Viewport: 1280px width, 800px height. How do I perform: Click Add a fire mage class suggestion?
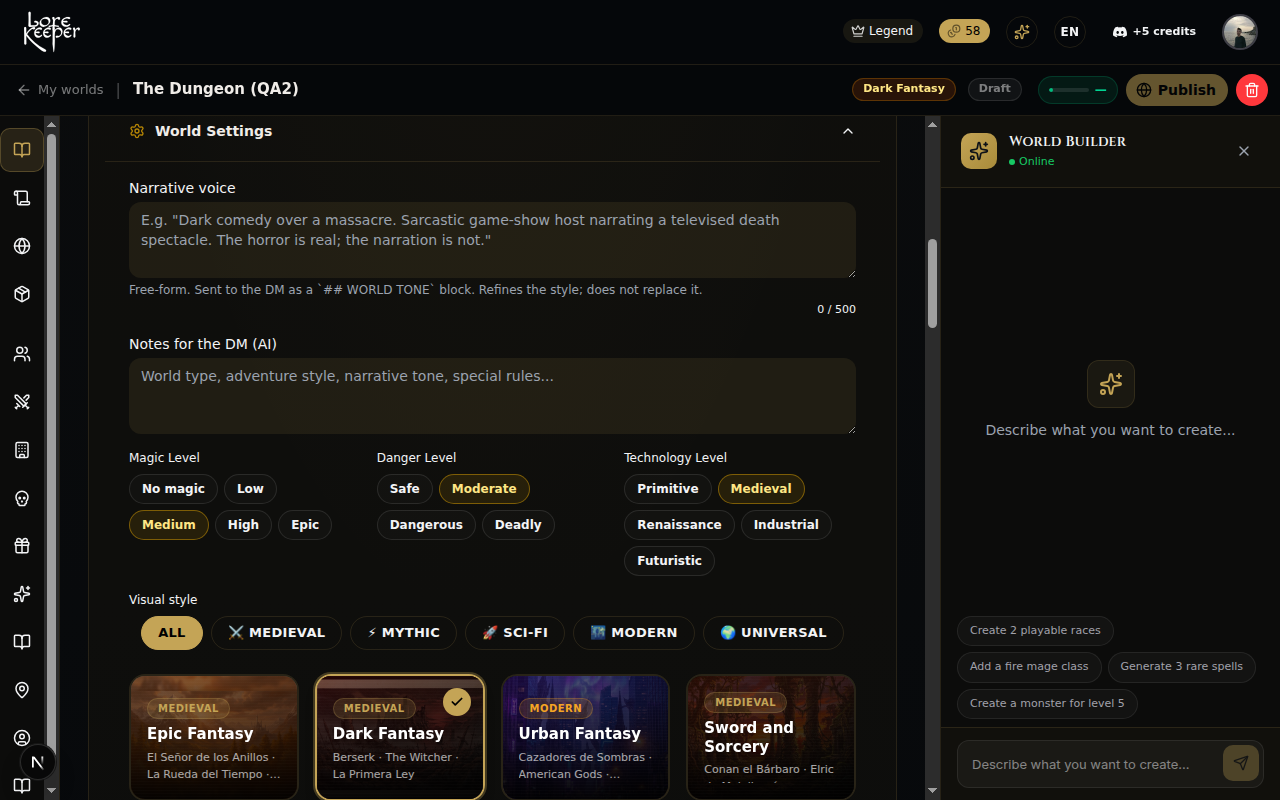coord(1029,667)
